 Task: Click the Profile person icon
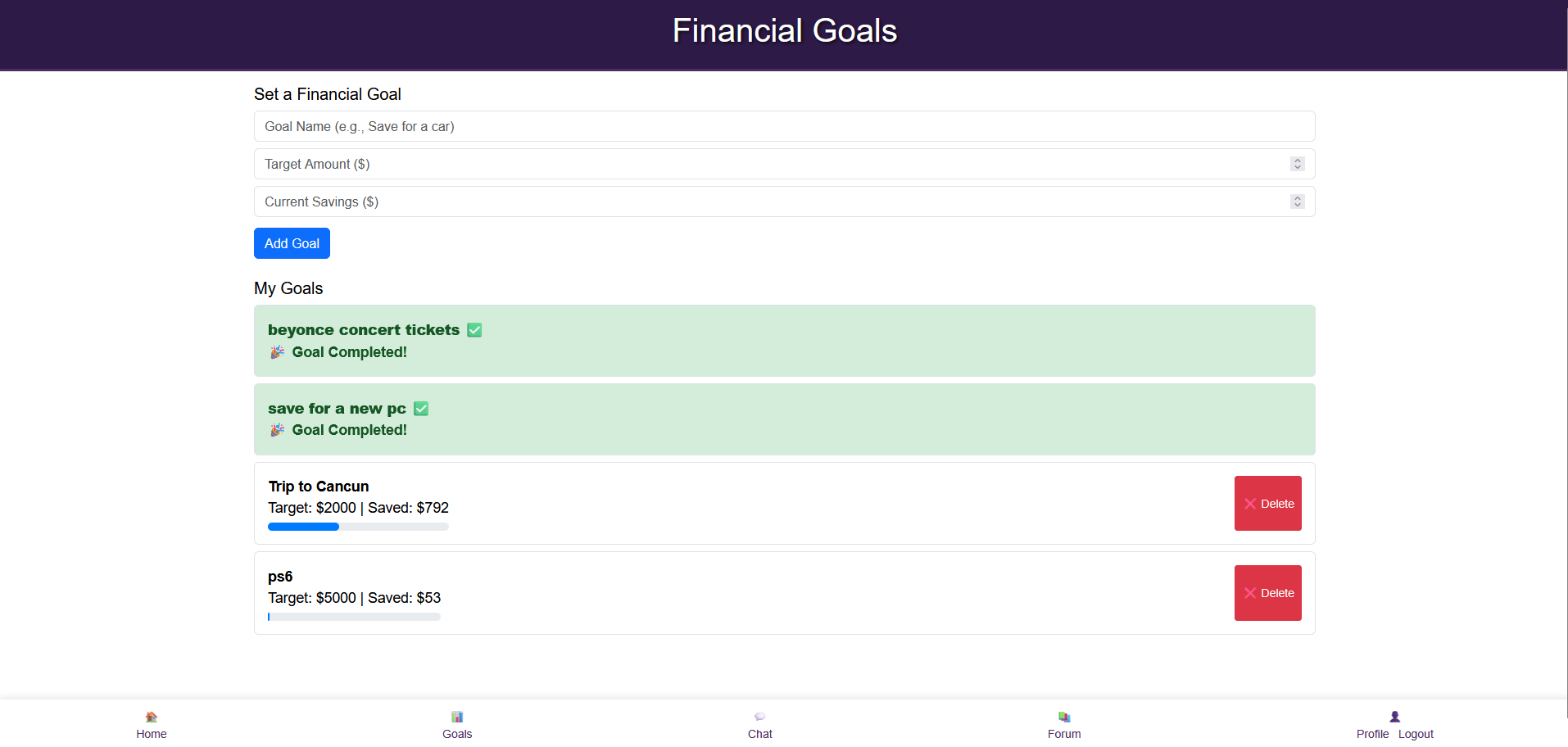(x=1395, y=717)
